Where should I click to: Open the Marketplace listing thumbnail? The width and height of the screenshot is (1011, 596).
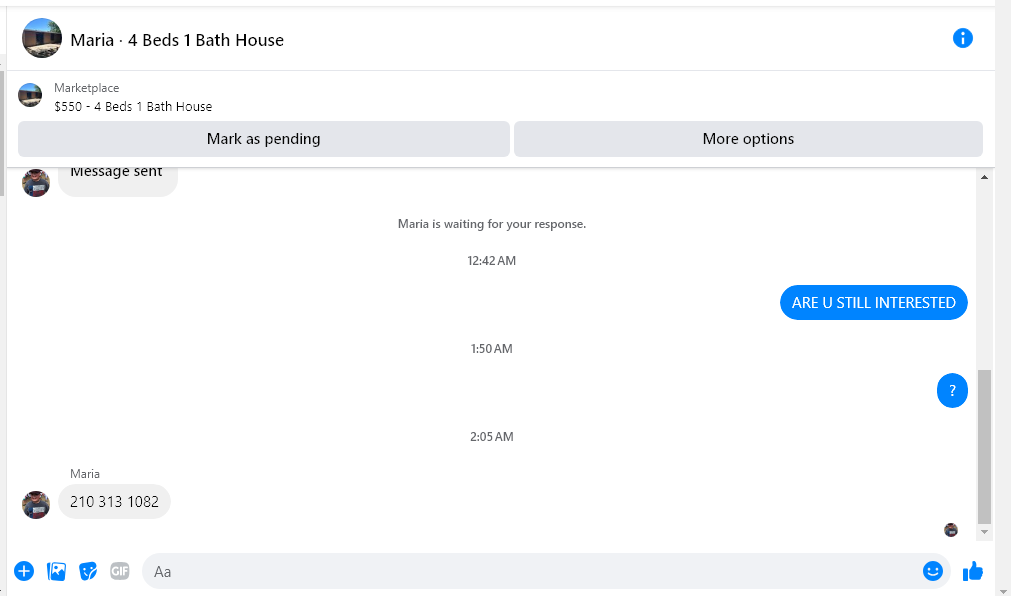pos(30,95)
